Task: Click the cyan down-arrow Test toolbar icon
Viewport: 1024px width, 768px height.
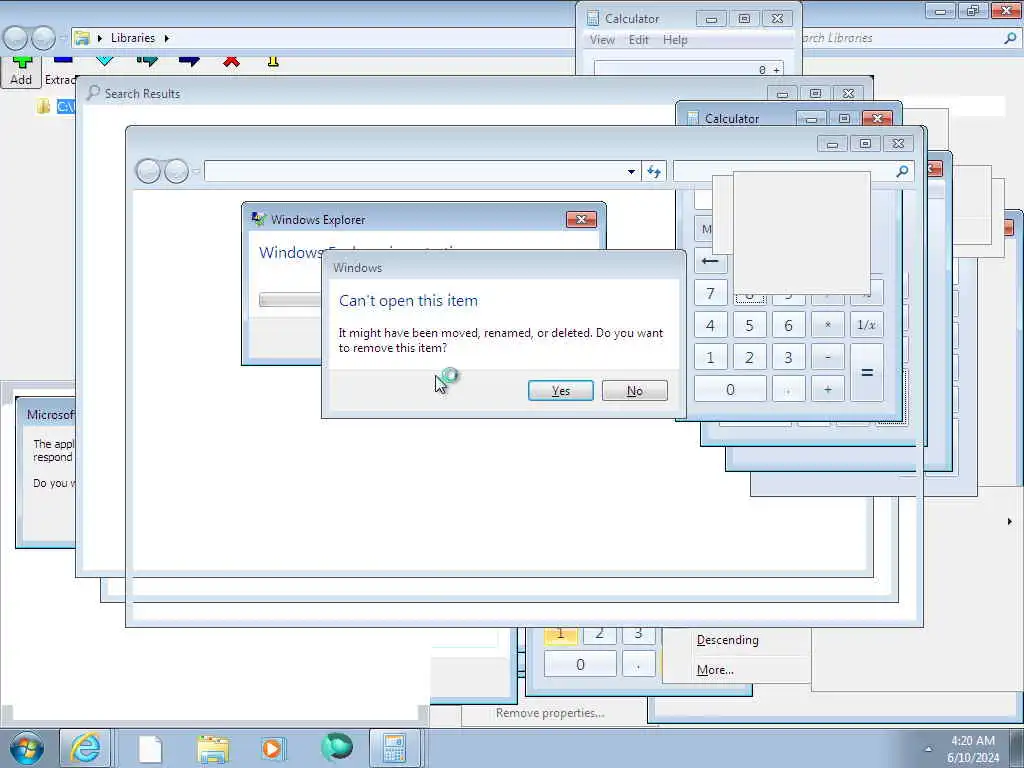Action: (104, 61)
